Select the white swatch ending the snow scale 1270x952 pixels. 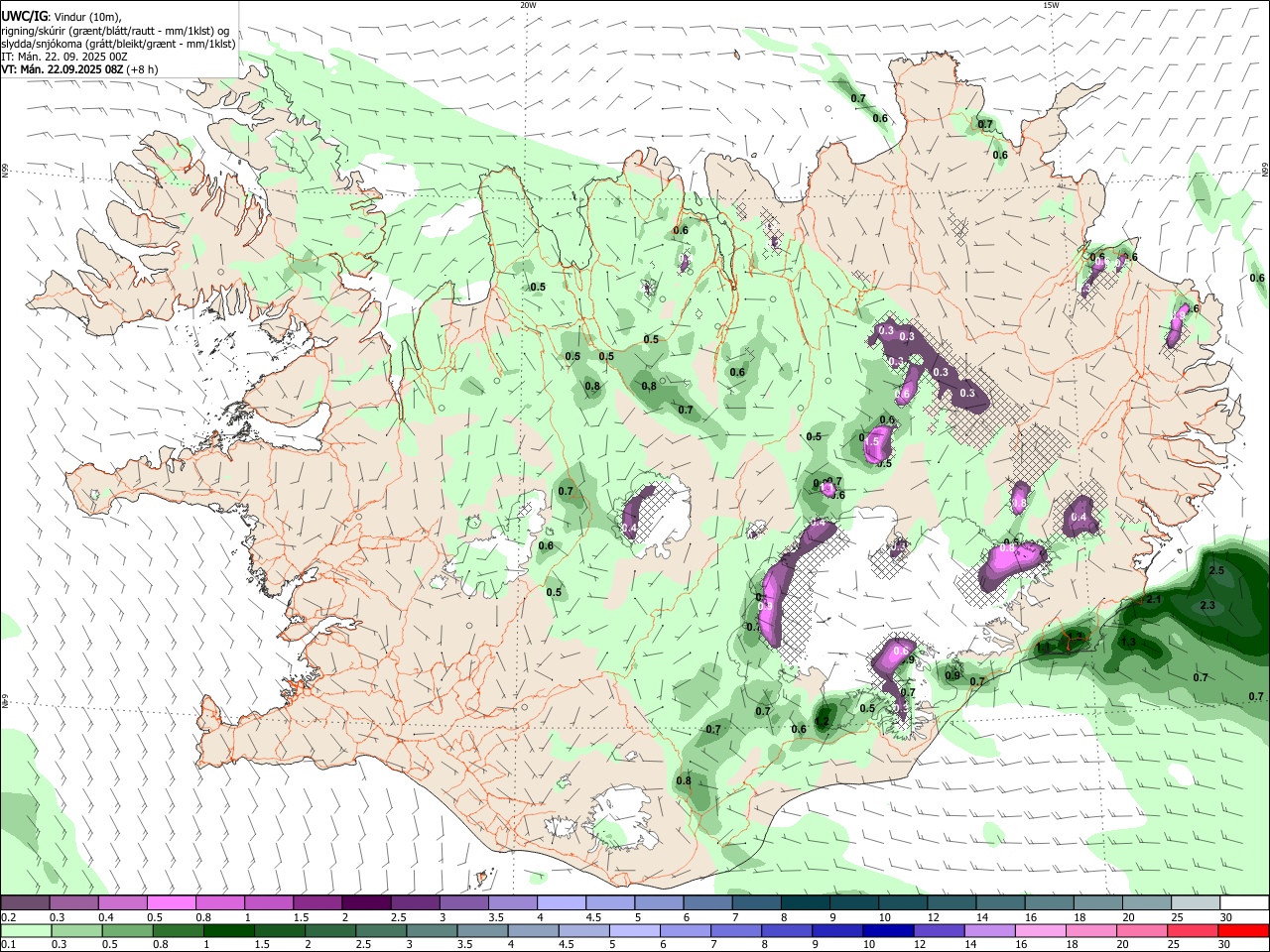pyautogui.click(x=1243, y=902)
